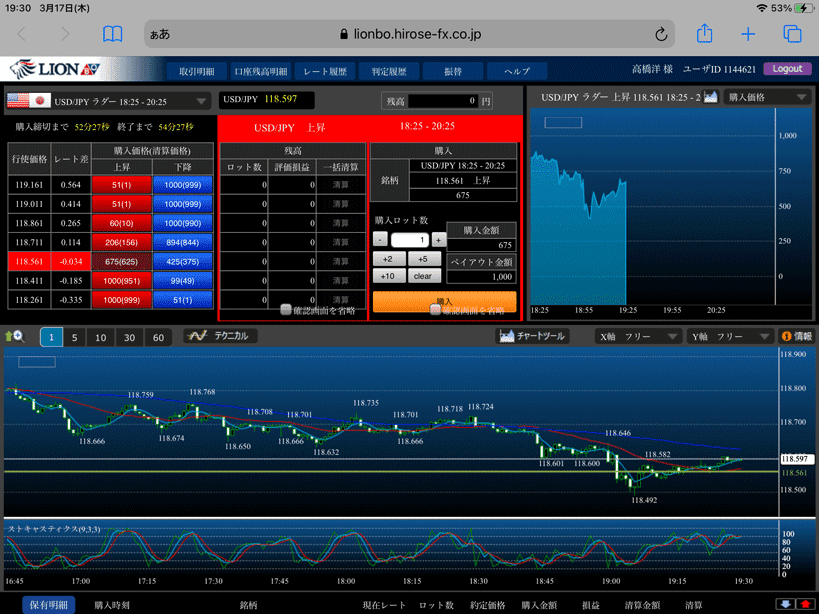This screenshot has width=819, height=614.
Task: Click the 清算金額 column header
Action: point(642,606)
